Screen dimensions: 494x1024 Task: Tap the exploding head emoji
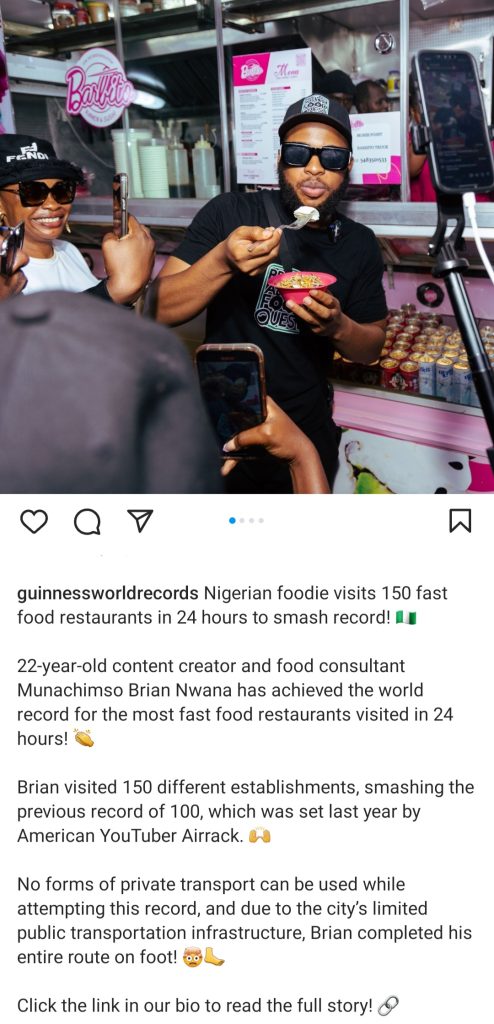tap(192, 957)
